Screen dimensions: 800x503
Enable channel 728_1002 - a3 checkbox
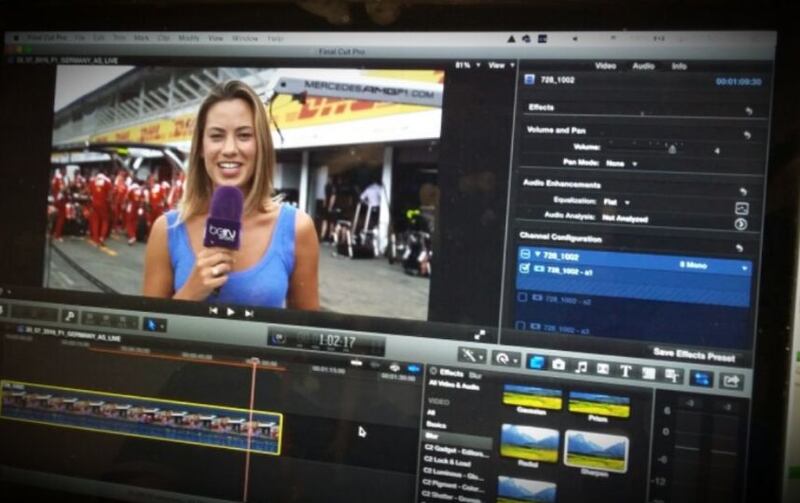click(520, 325)
